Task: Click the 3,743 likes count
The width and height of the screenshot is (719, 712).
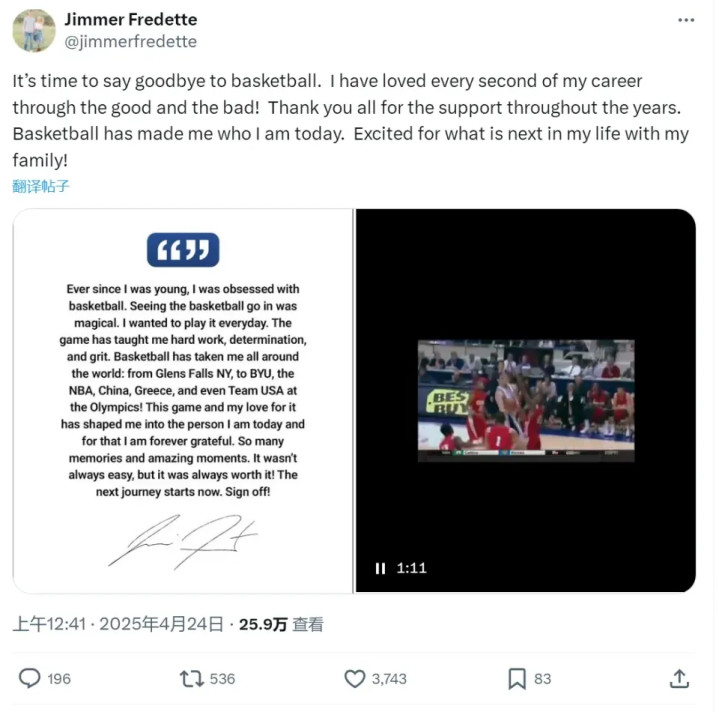Action: coord(389,679)
